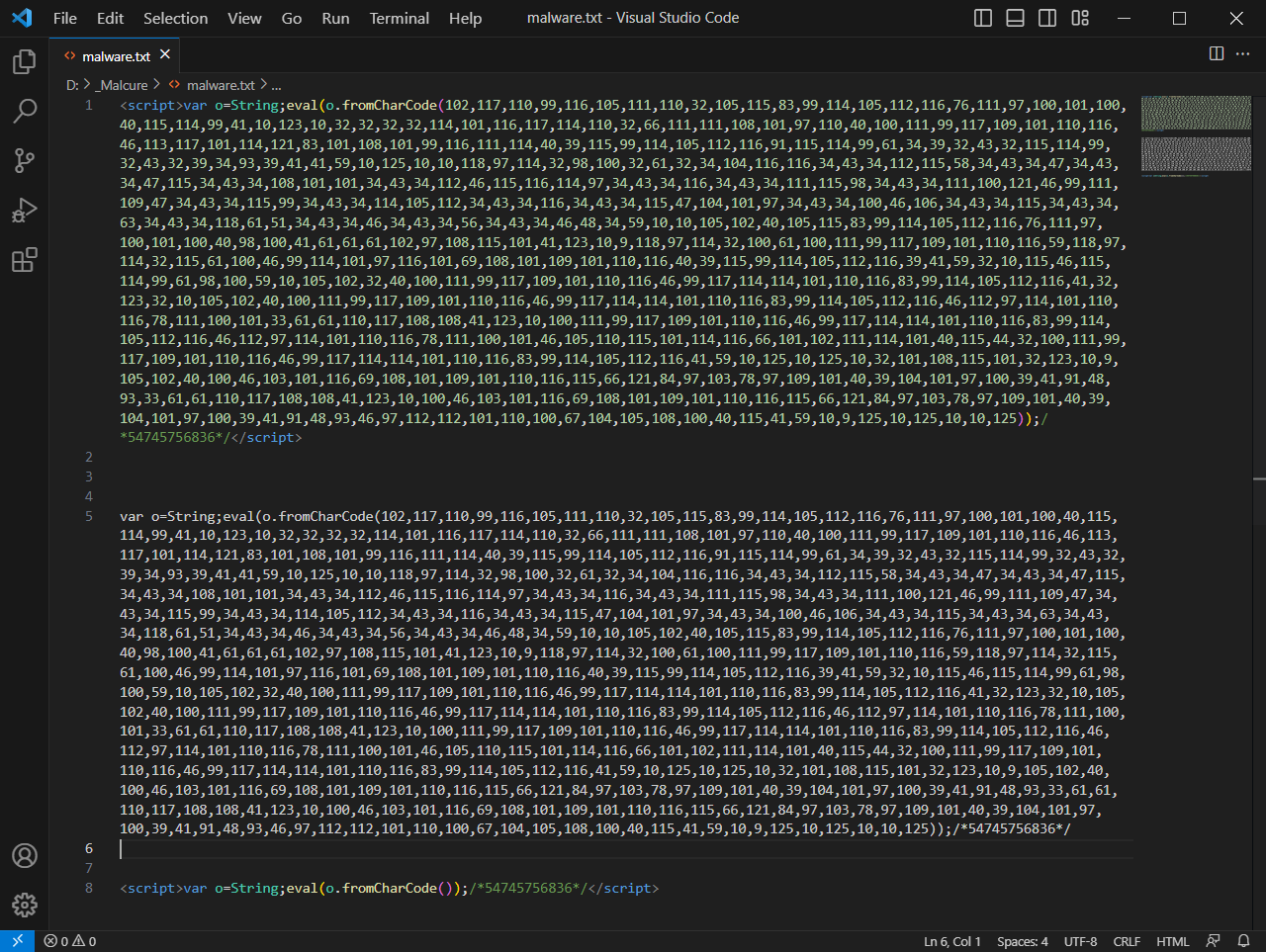
Task: Open Customize Layout button
Action: click(1080, 18)
